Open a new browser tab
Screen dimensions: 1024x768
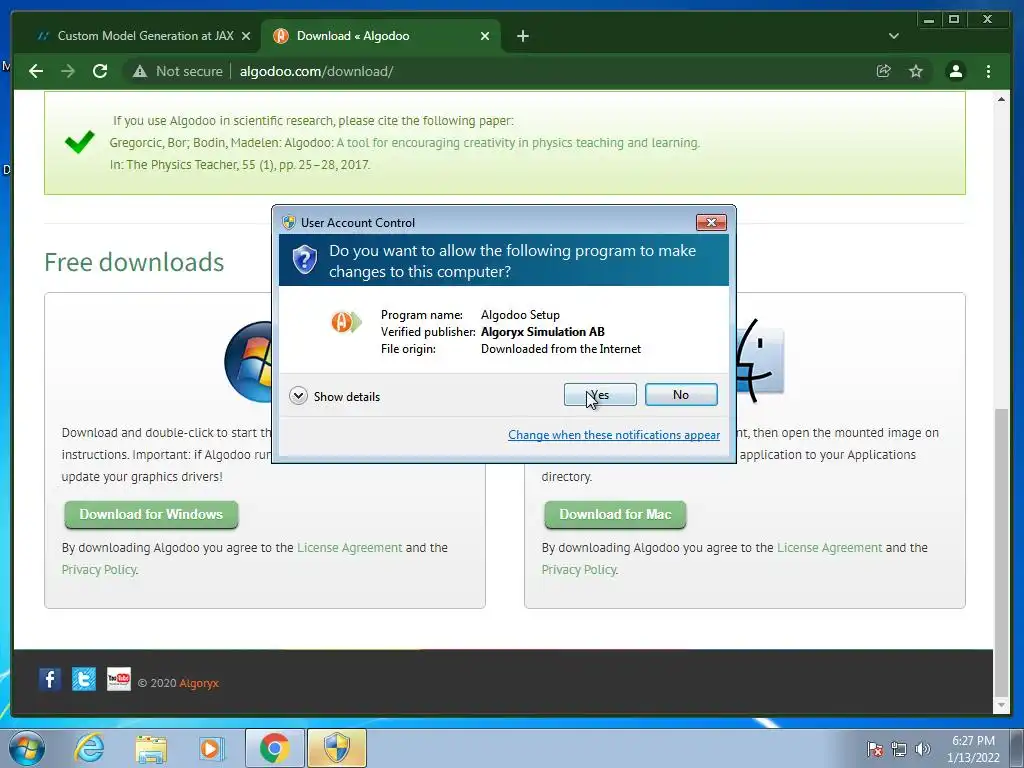pos(522,36)
